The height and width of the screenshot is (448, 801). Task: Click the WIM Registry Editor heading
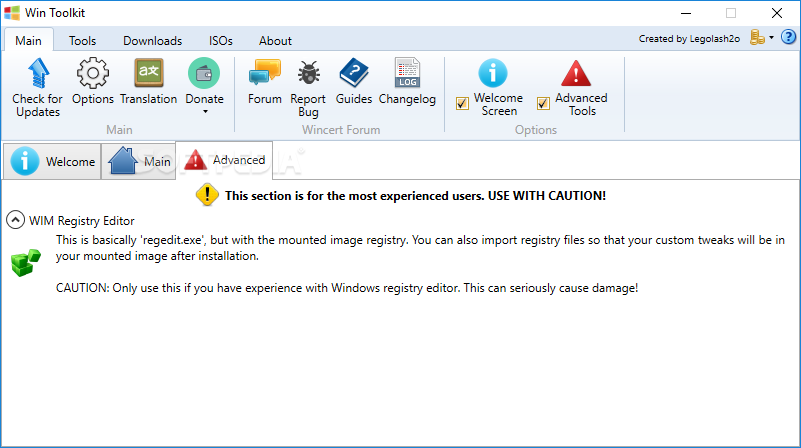[82, 221]
